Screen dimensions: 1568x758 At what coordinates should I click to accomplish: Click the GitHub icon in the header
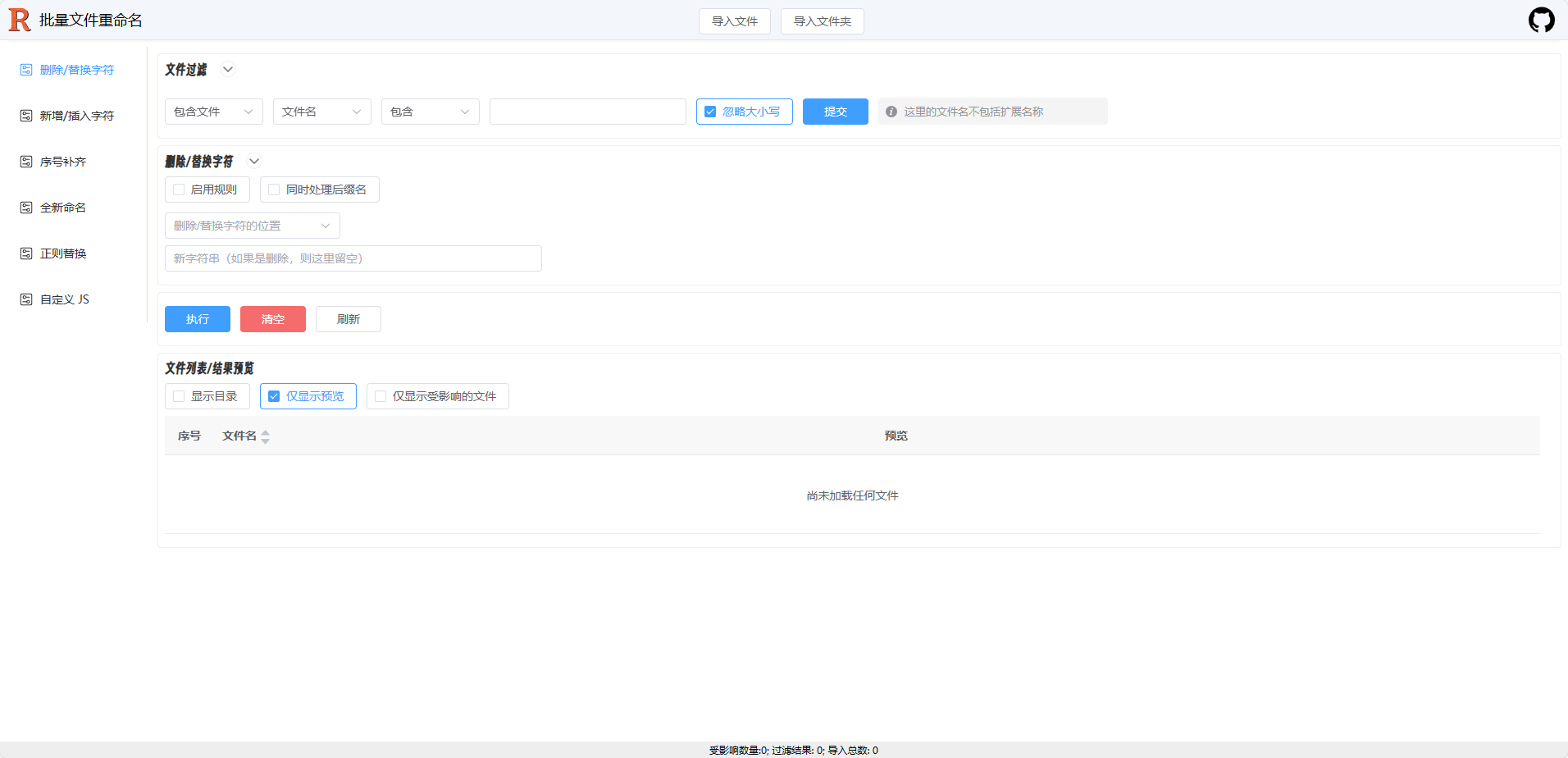(1541, 20)
